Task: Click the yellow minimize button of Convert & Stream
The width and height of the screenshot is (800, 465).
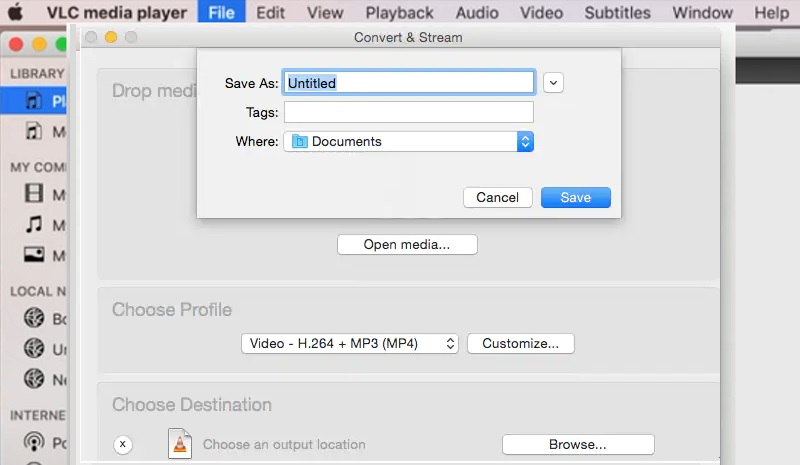Action: click(x=111, y=37)
